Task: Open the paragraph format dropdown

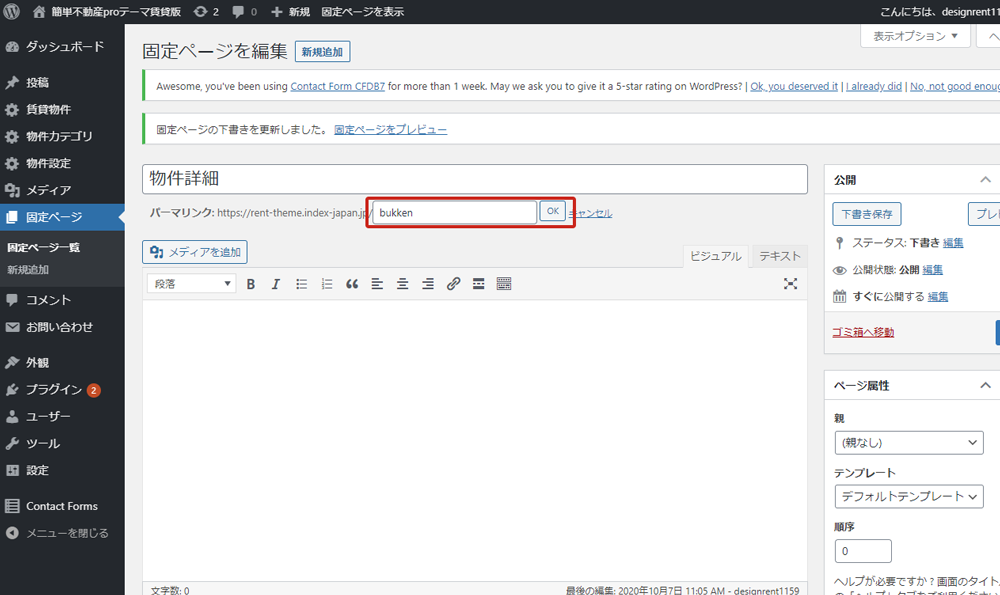Action: pos(191,284)
